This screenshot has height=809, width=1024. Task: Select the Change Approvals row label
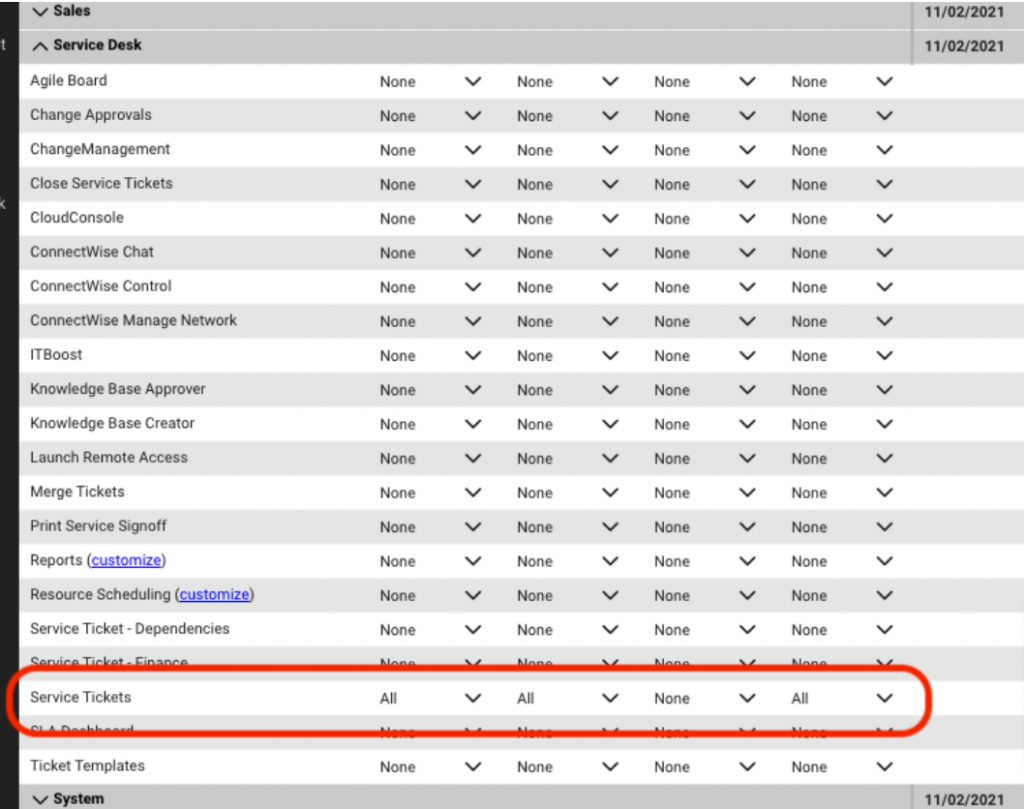click(91, 114)
